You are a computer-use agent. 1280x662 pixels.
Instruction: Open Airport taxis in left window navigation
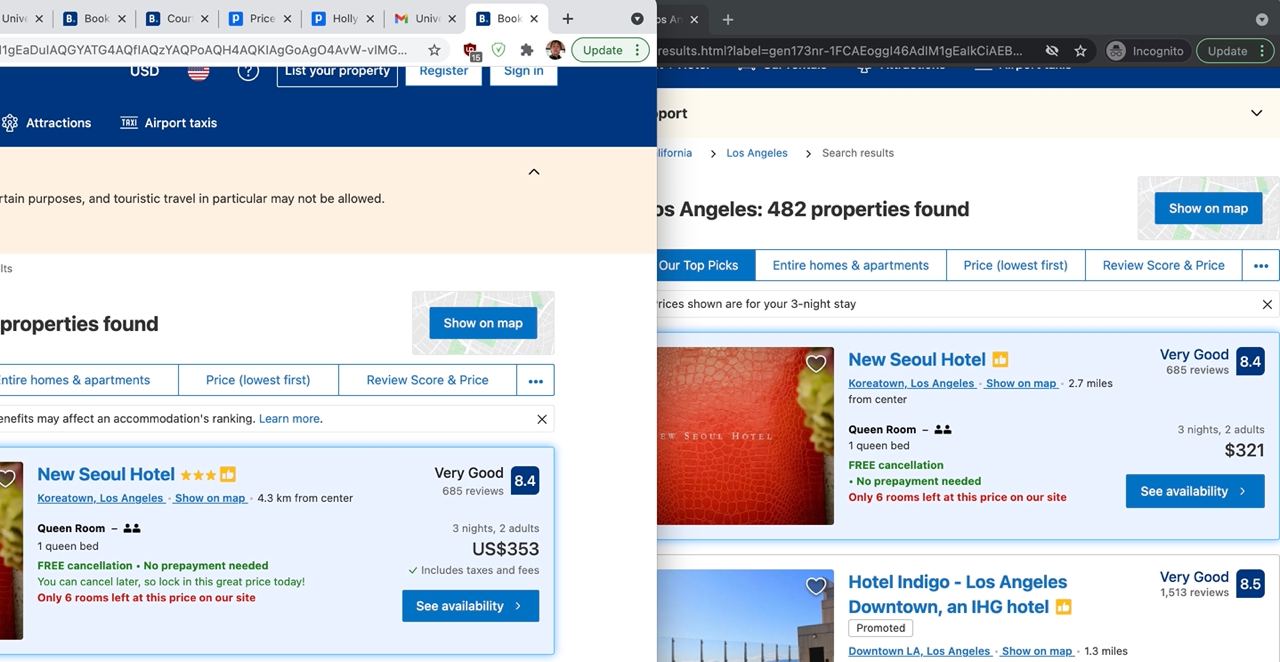(x=168, y=123)
